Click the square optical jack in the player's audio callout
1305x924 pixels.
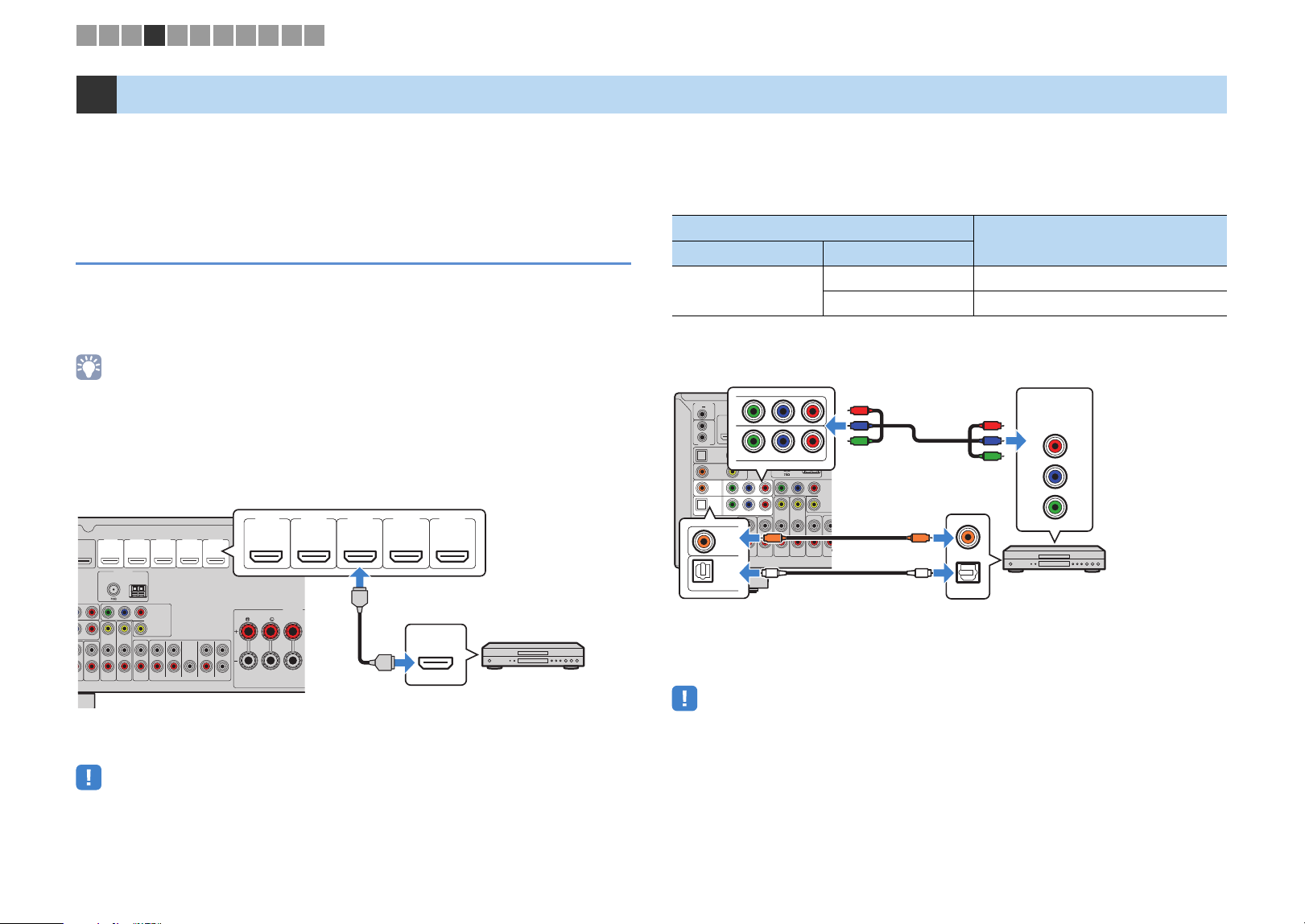(968, 573)
